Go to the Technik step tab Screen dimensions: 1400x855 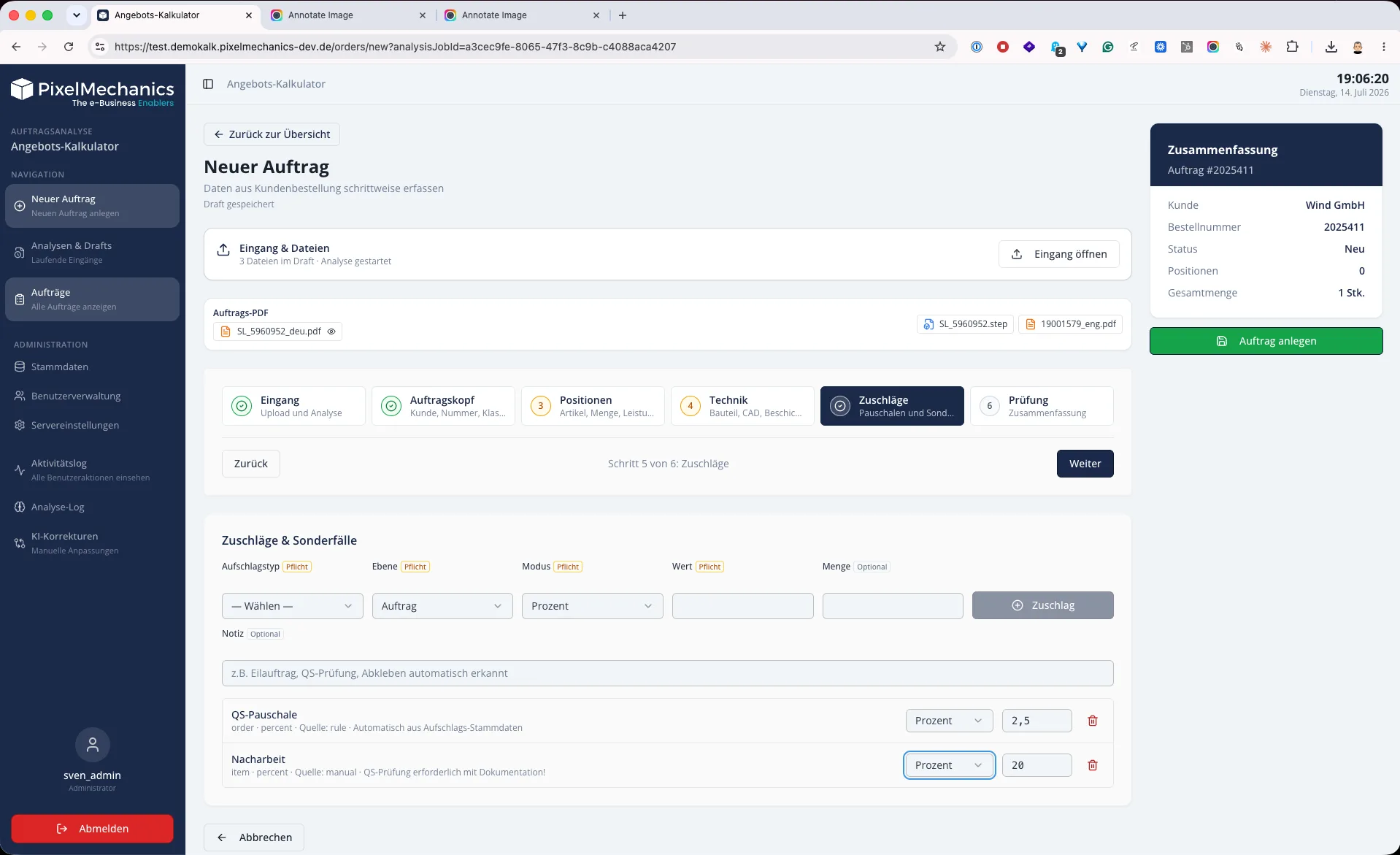[742, 406]
